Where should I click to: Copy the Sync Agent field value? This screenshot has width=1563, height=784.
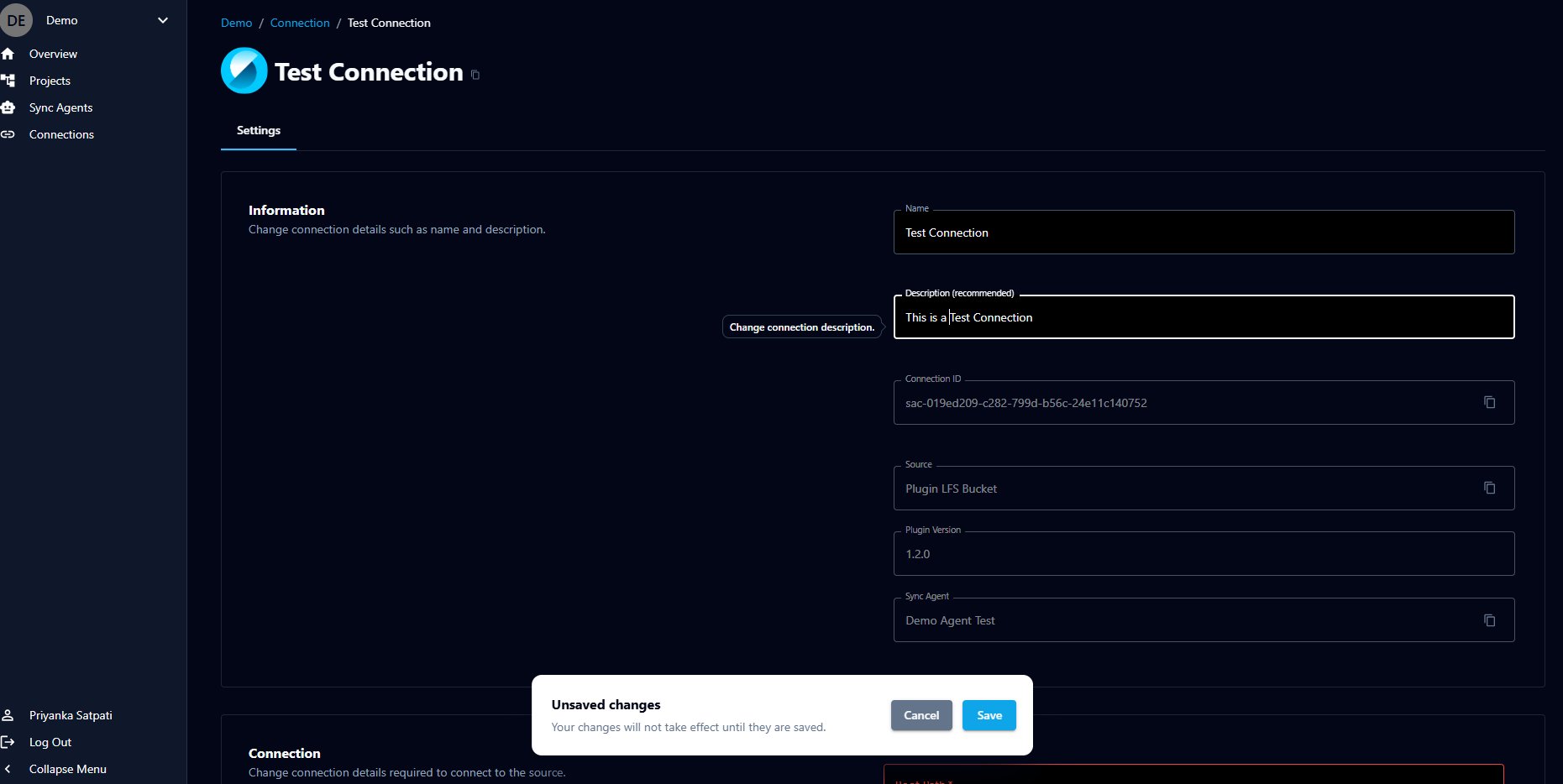(x=1489, y=620)
